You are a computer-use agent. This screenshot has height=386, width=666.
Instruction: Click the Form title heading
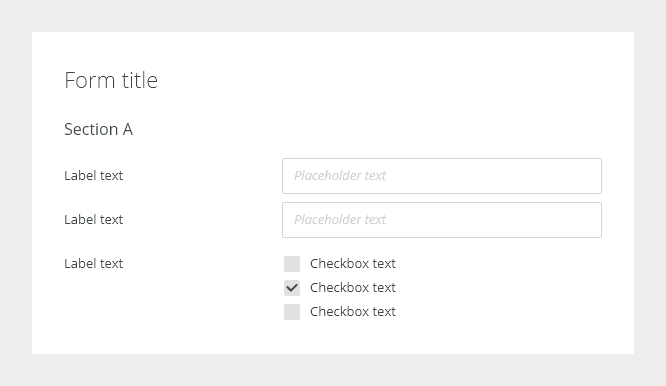tap(111, 80)
